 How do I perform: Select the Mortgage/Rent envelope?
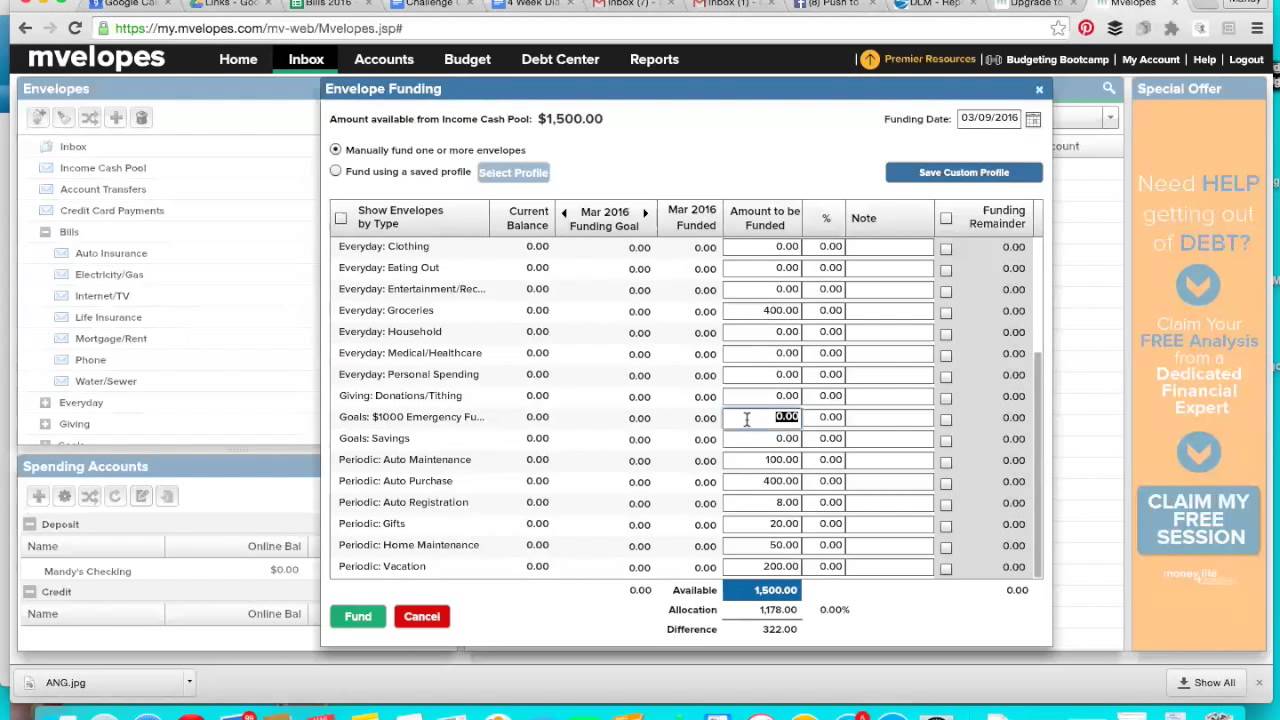click(x=111, y=339)
